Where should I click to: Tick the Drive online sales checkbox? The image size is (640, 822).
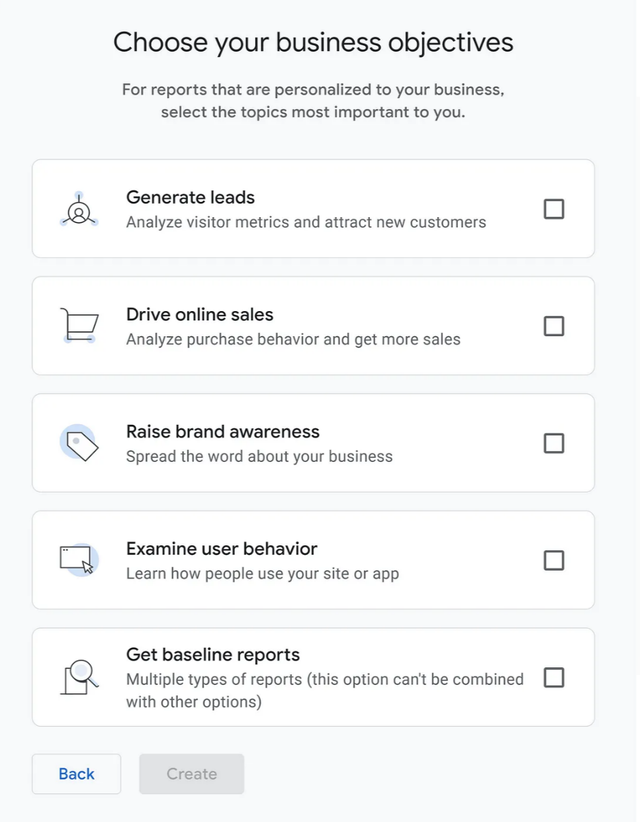point(553,326)
